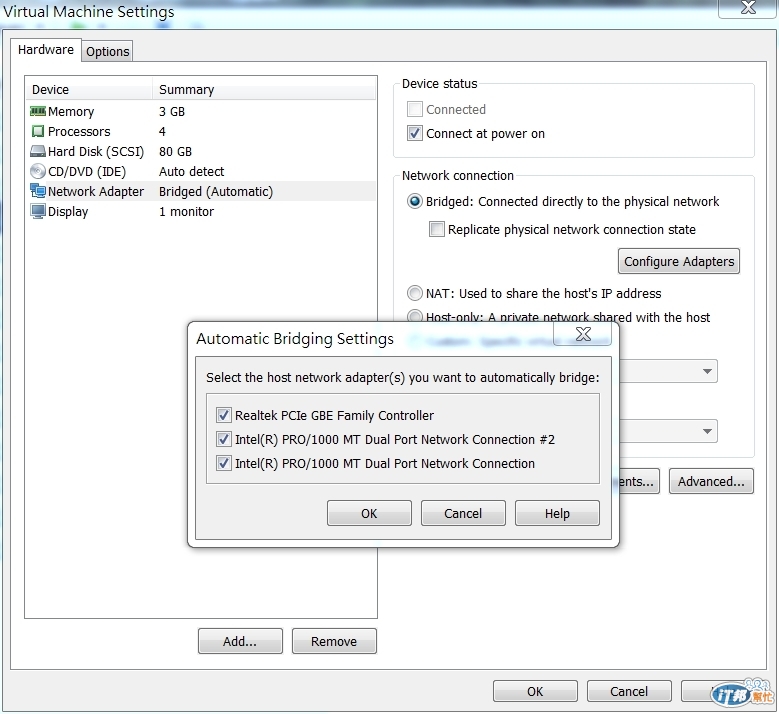Select the Bridged network connection radio
This screenshot has height=714, width=779.
(414, 201)
